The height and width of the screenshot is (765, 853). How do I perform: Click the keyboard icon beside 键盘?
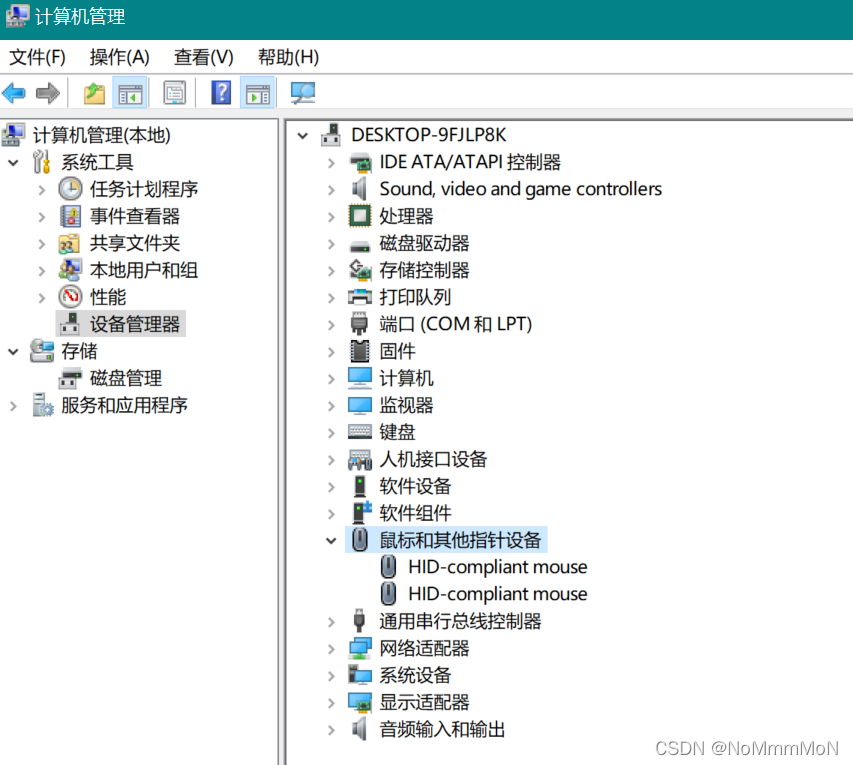pyautogui.click(x=360, y=432)
